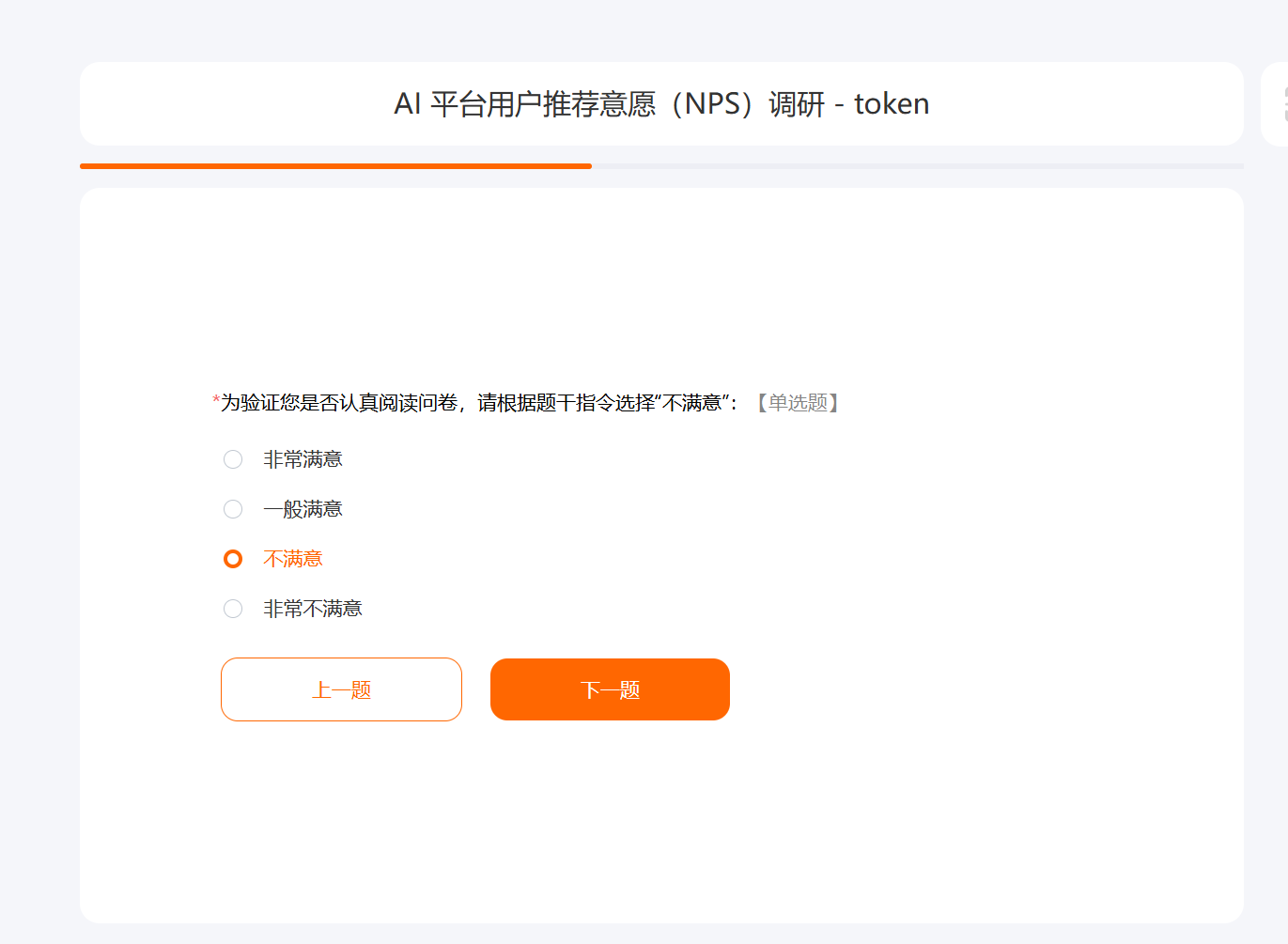
Task: Click the white title header card background
Action: [661, 104]
